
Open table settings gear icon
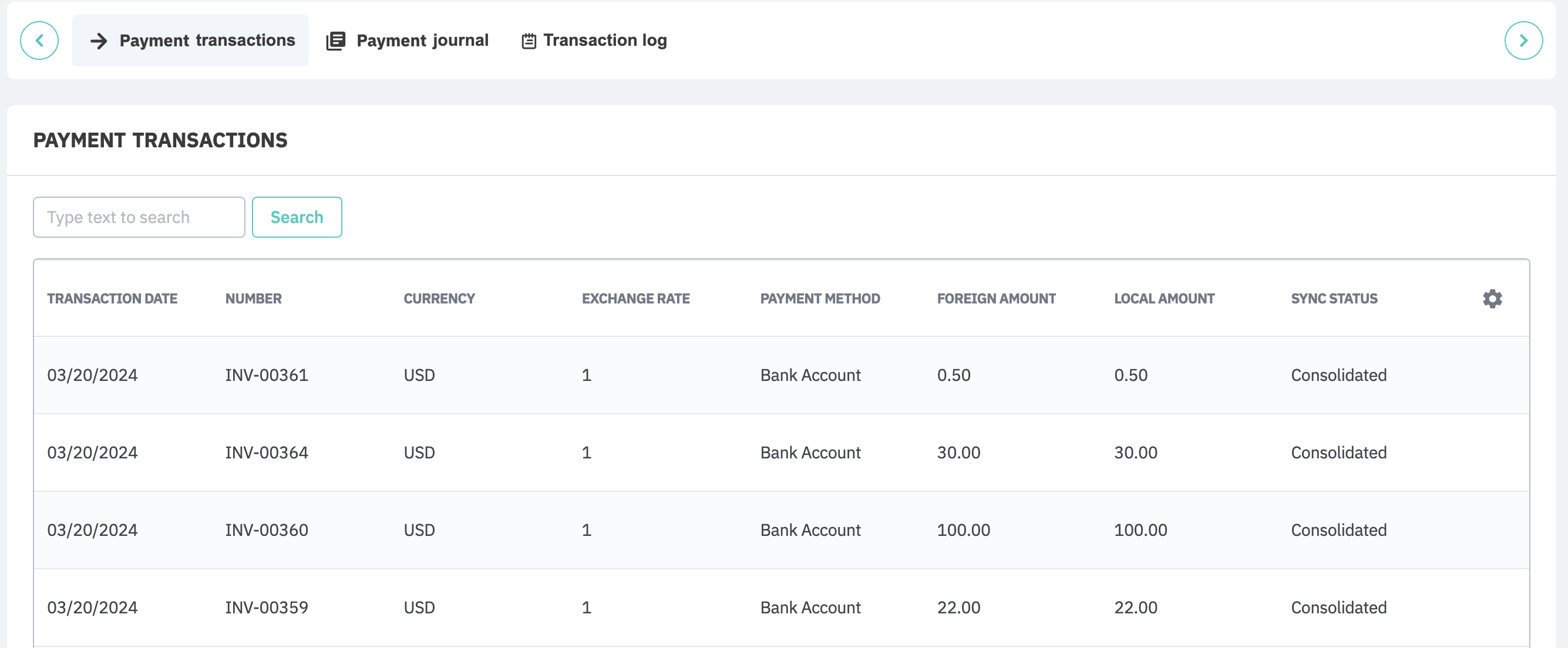(1491, 299)
